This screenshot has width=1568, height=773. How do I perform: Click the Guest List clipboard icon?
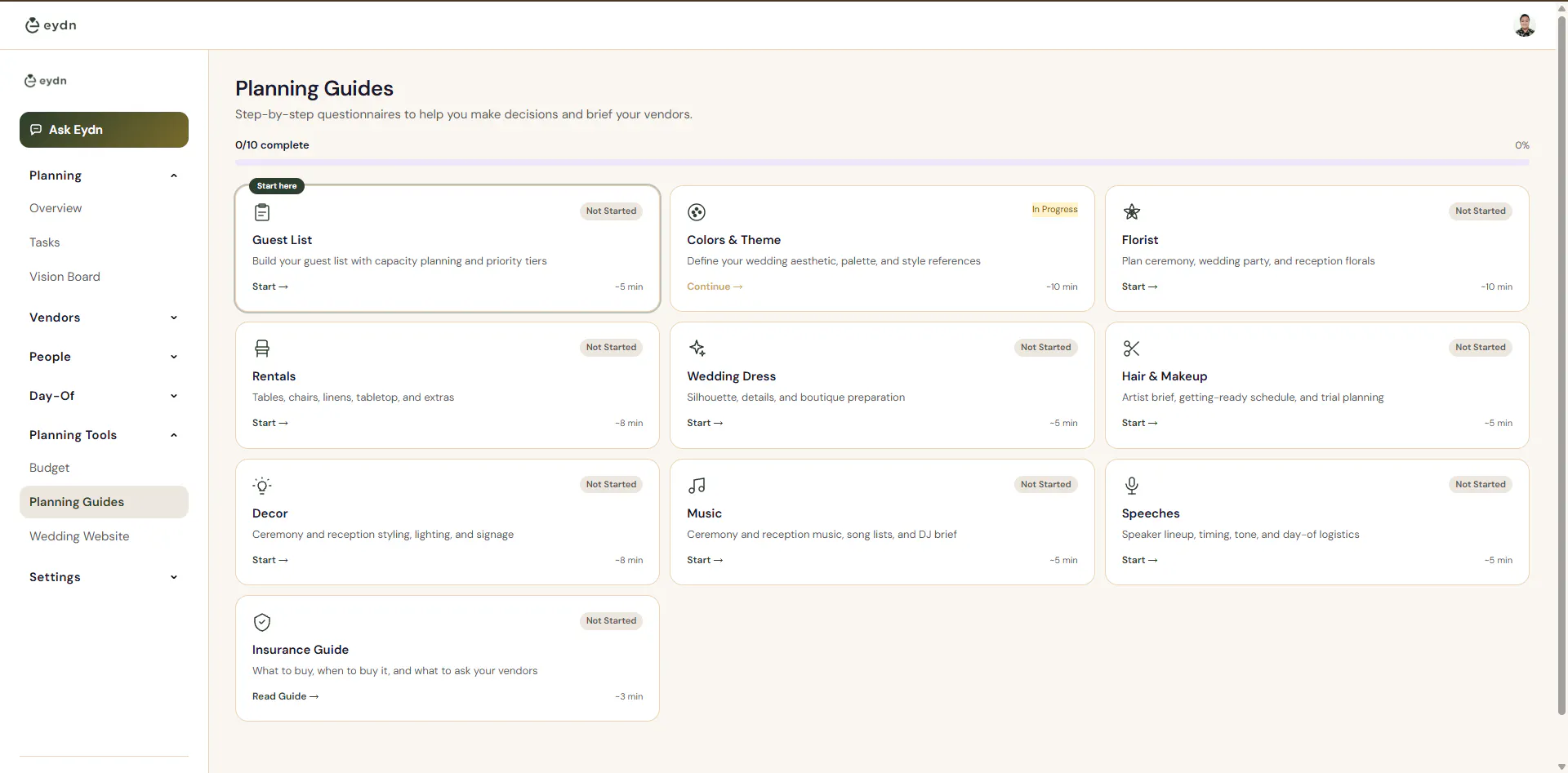click(262, 212)
